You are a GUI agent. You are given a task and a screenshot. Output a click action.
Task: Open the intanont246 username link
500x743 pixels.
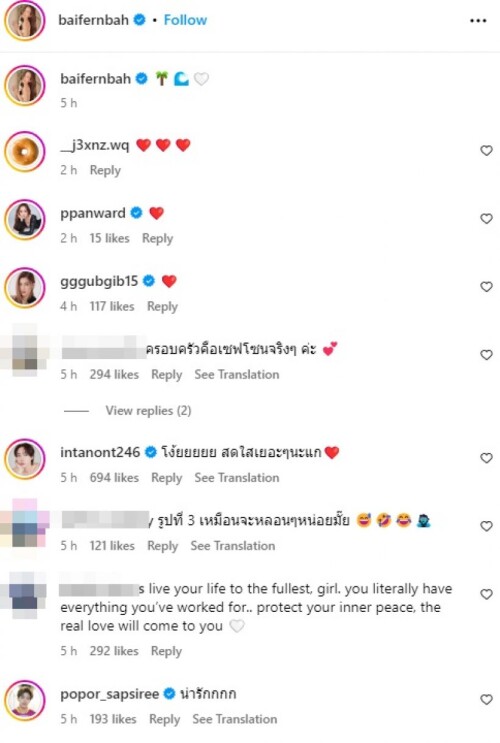click(x=100, y=452)
